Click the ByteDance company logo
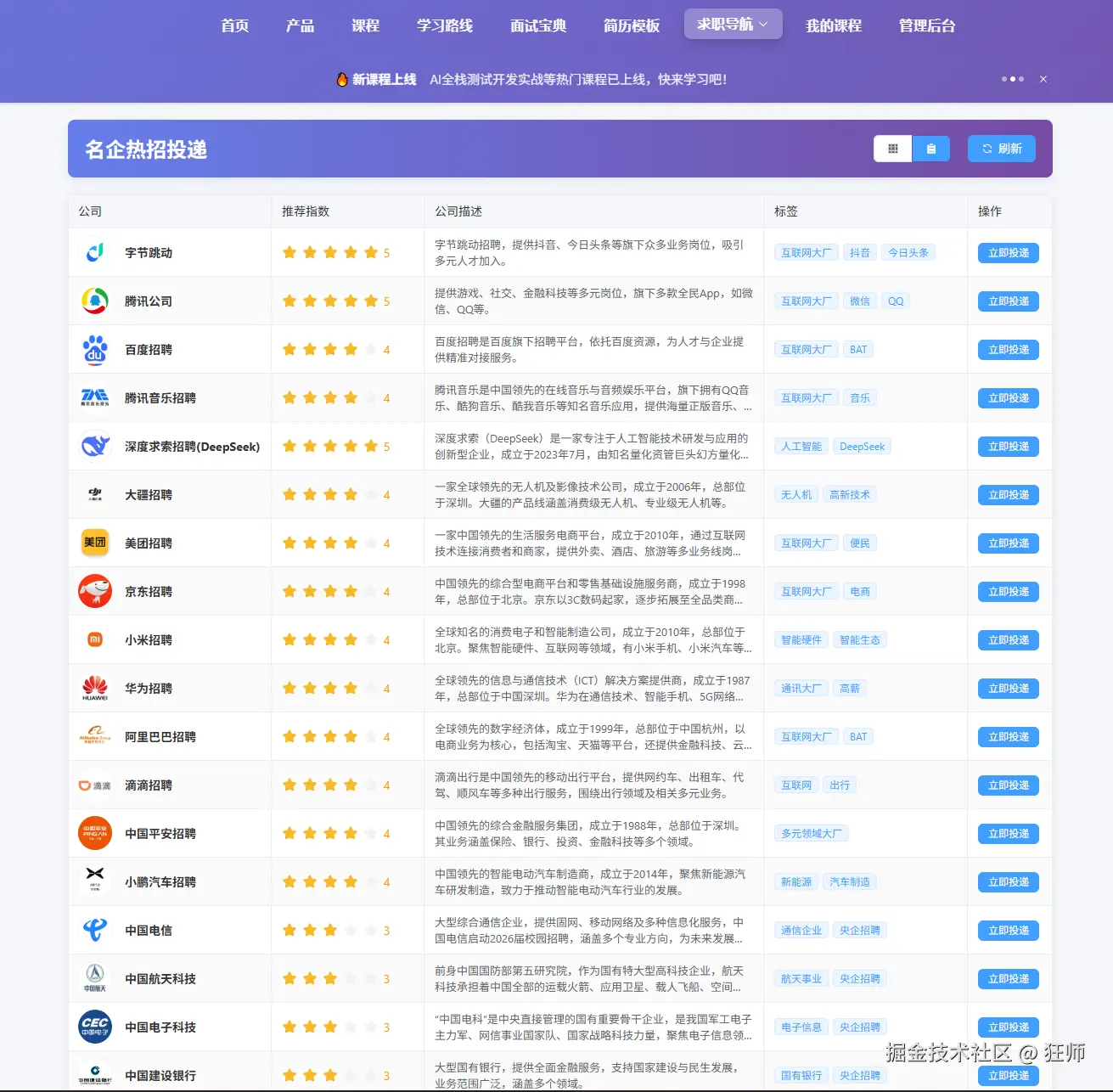The image size is (1113, 1092). click(95, 252)
